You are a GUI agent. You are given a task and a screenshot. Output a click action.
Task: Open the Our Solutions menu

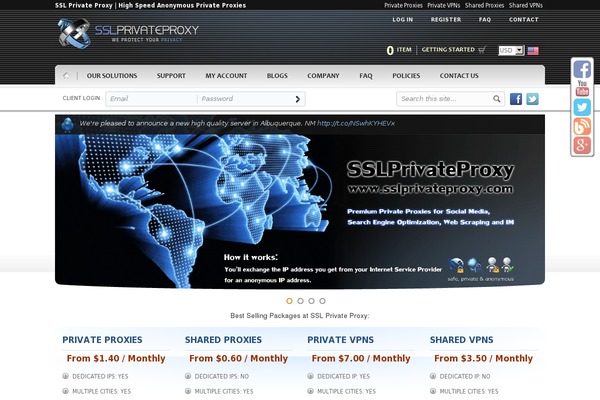(x=112, y=76)
